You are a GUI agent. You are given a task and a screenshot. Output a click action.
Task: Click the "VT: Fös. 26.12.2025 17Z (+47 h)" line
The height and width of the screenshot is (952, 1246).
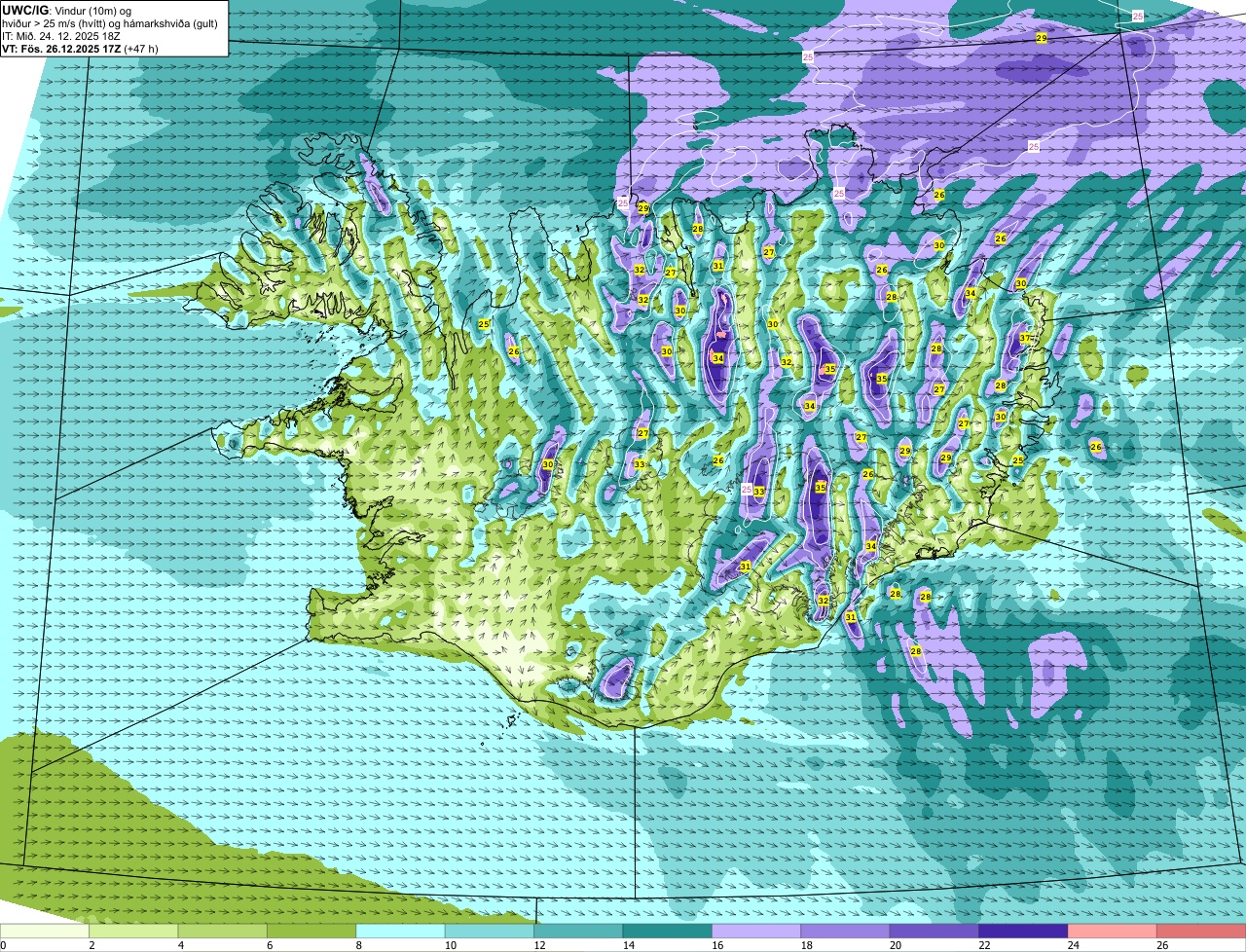coord(80,49)
